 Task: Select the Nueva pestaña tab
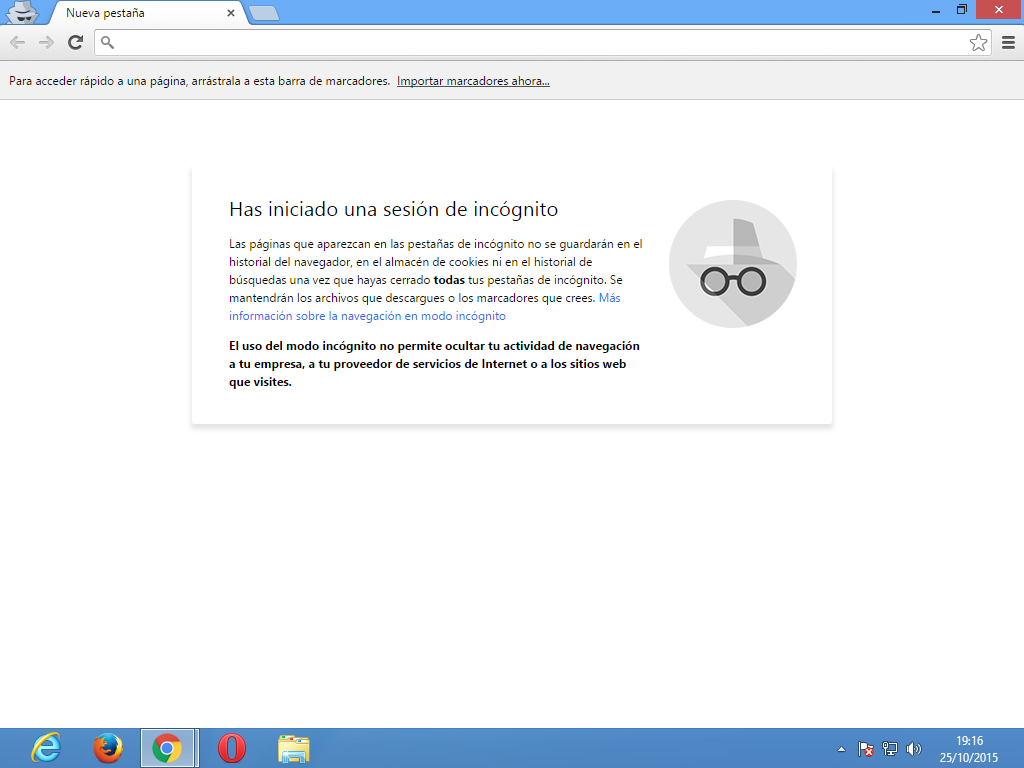[x=140, y=13]
